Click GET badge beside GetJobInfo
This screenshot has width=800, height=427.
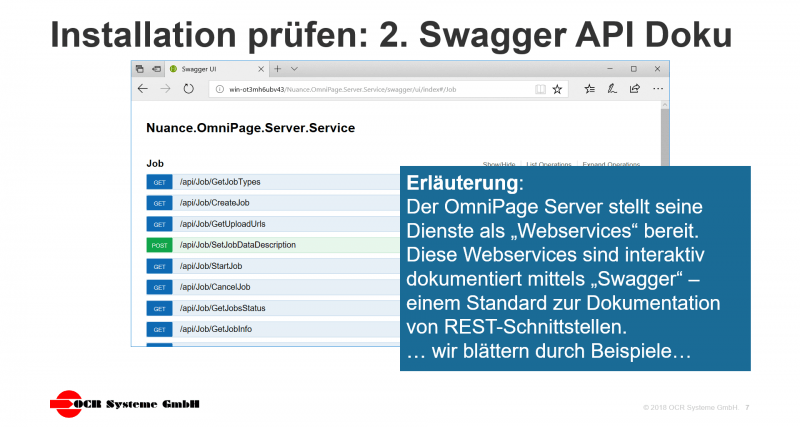(x=159, y=329)
